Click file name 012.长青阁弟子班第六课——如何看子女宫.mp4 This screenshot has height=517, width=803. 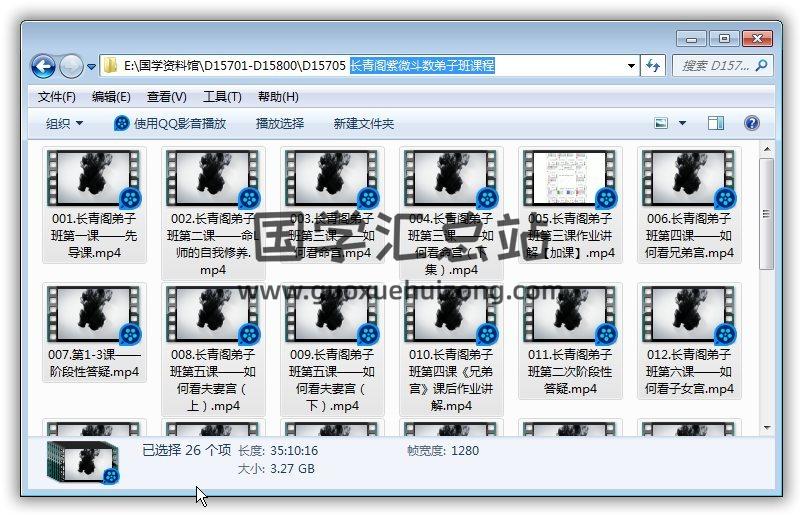tap(689, 372)
